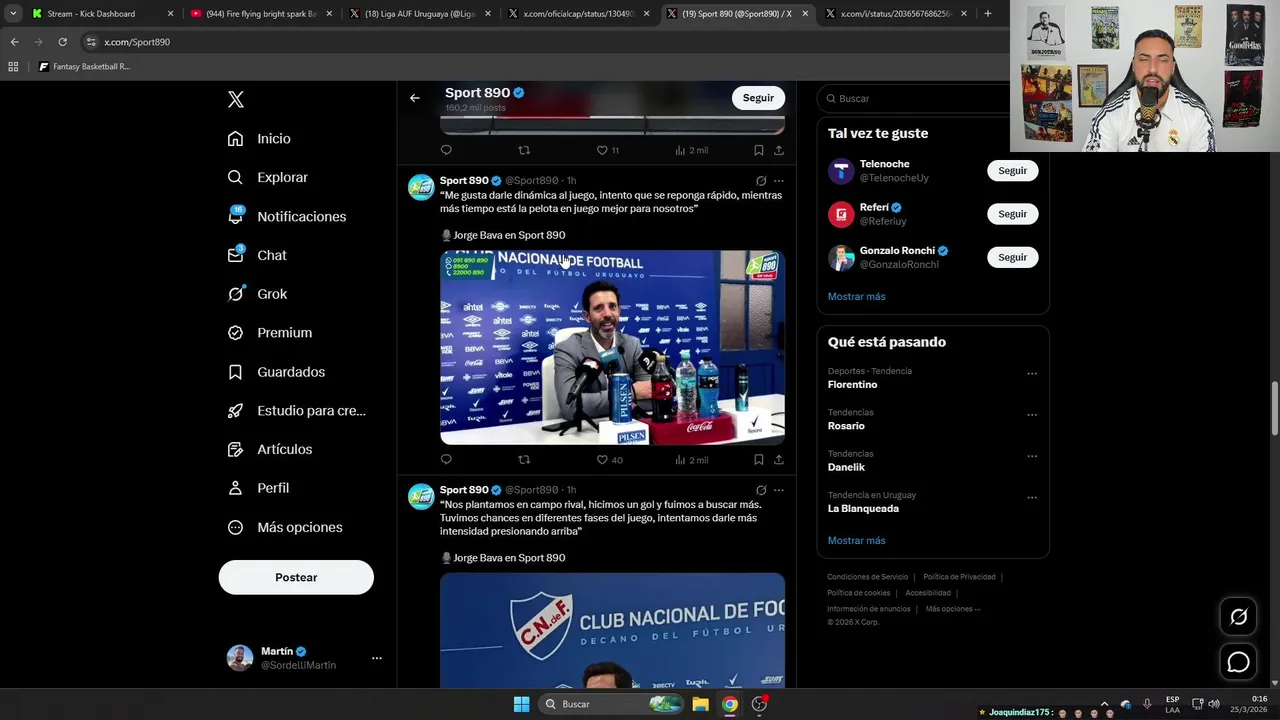Open floating Grok button at bottom right
1280x720 pixels.
click(x=1238, y=617)
